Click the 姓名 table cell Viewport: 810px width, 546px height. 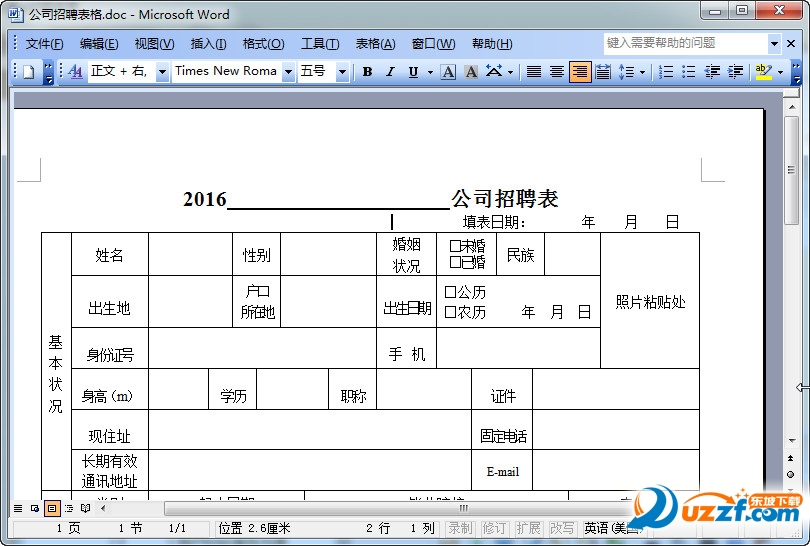click(110, 254)
